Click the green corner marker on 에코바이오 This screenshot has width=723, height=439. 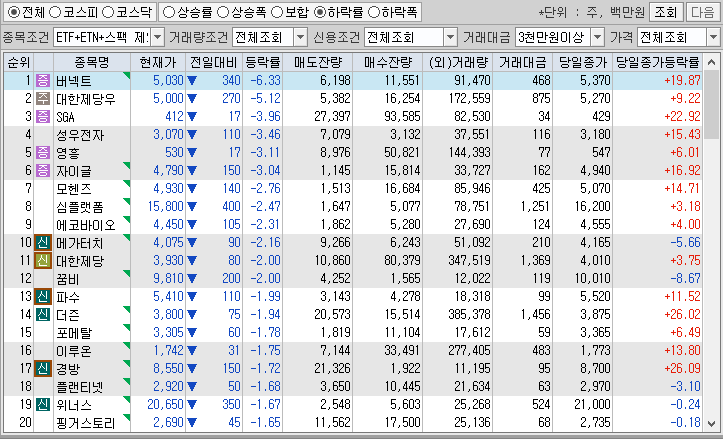(127, 220)
